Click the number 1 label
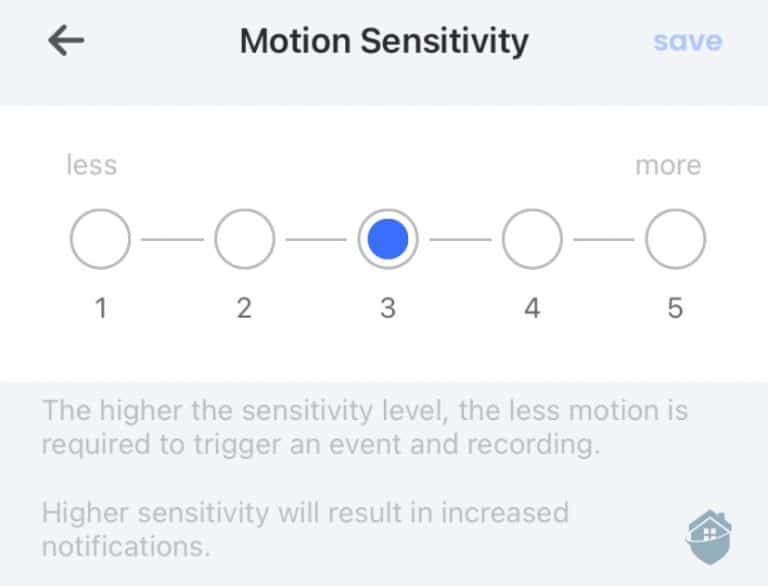 (x=100, y=308)
